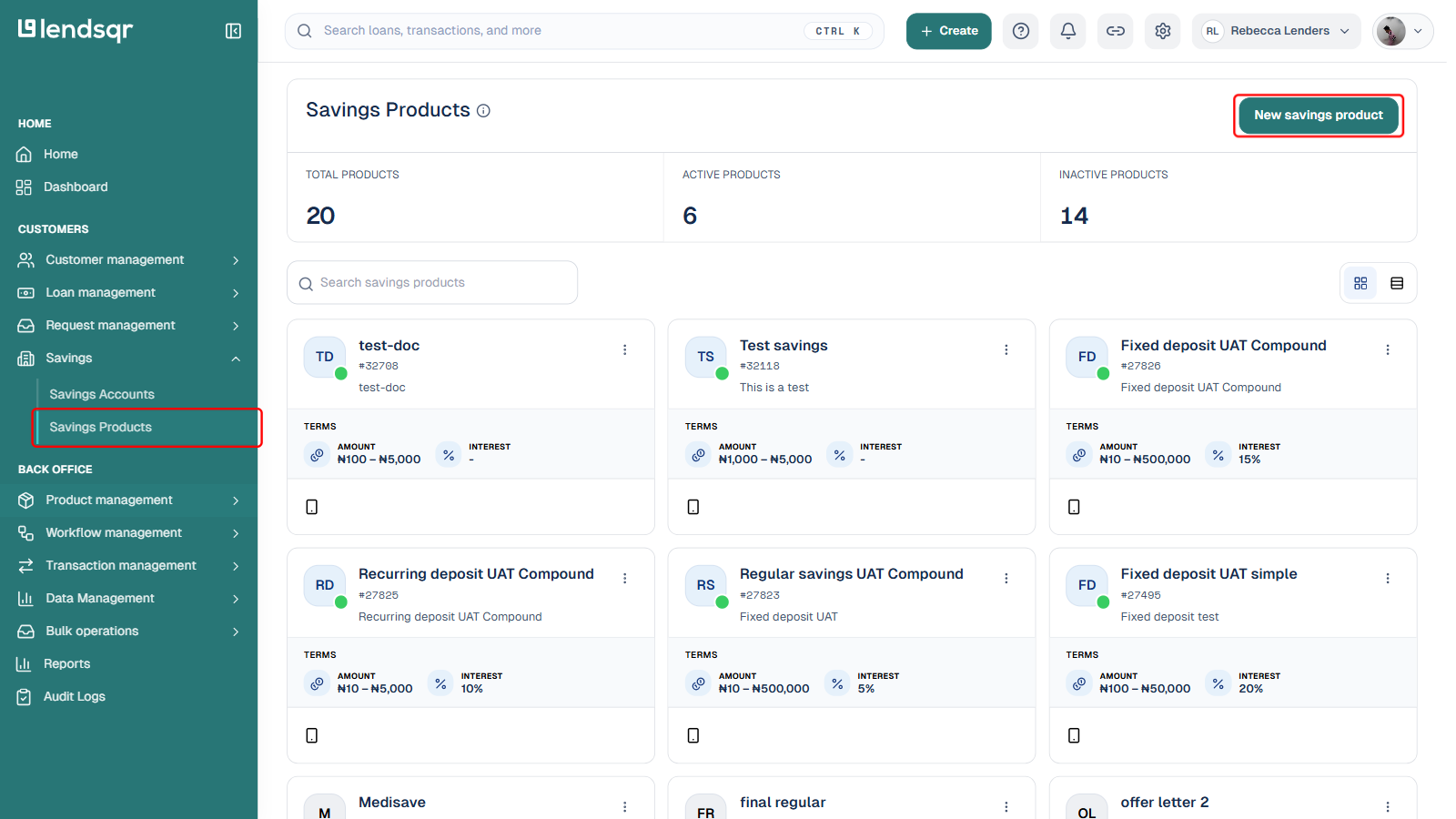Viewport: 1456px width, 819px height.
Task: Open notifications bell icon
Action: (x=1068, y=31)
